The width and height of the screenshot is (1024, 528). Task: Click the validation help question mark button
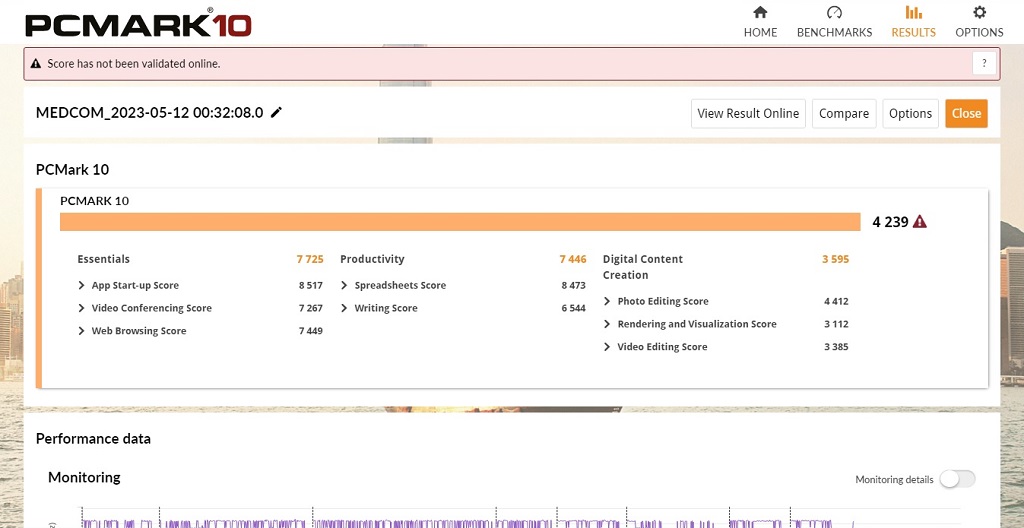(984, 63)
